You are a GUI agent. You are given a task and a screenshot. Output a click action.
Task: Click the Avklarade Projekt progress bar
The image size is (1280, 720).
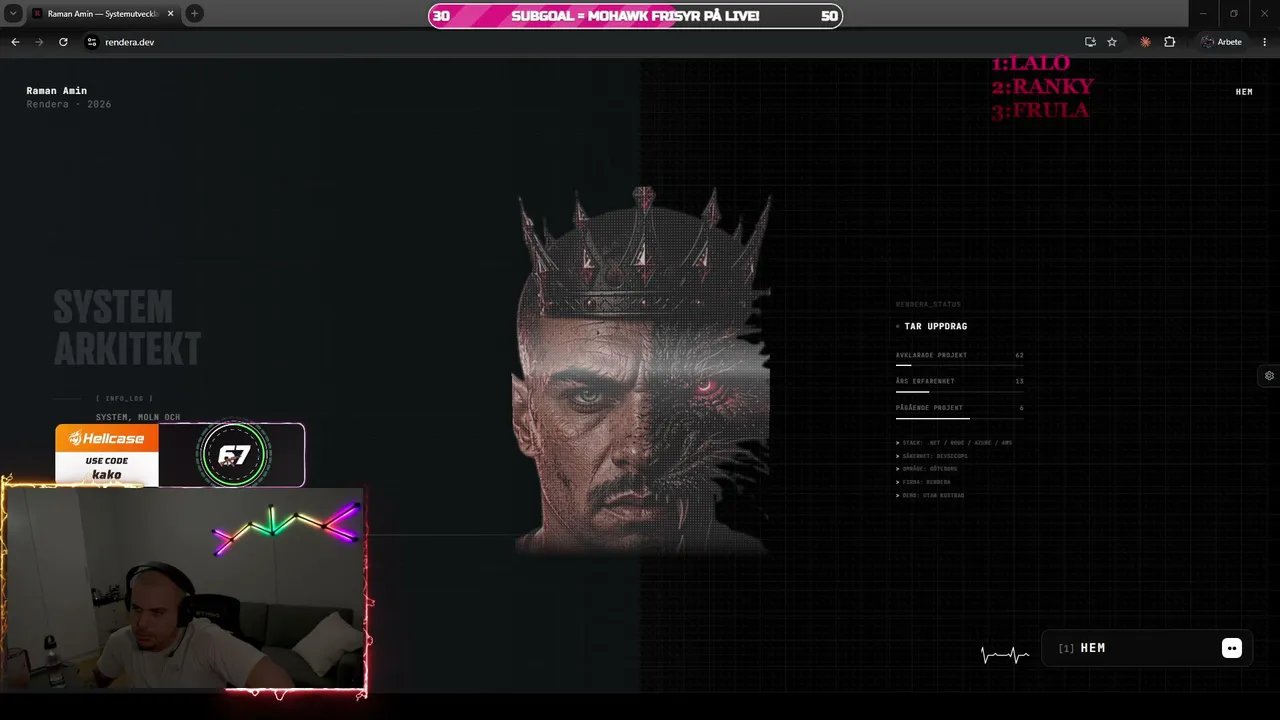point(960,365)
